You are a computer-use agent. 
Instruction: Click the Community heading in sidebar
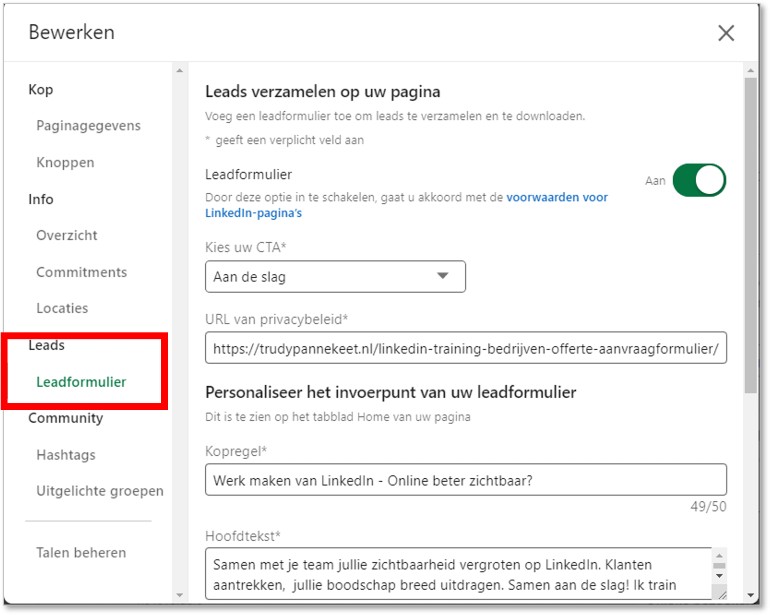(66, 418)
